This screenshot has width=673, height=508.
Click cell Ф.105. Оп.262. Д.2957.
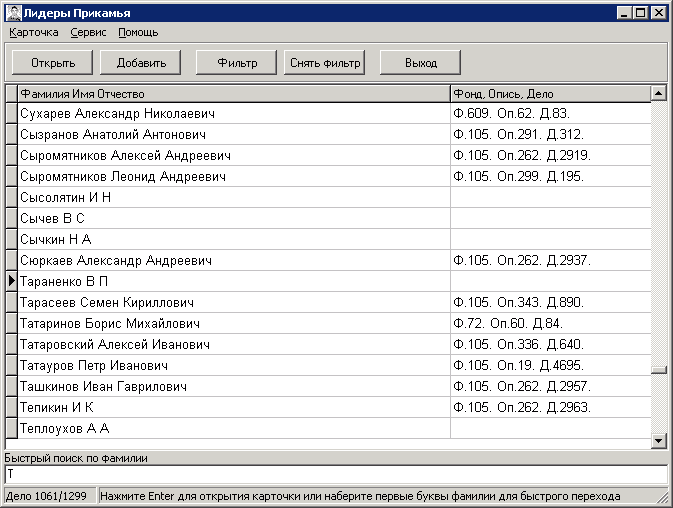[551, 387]
